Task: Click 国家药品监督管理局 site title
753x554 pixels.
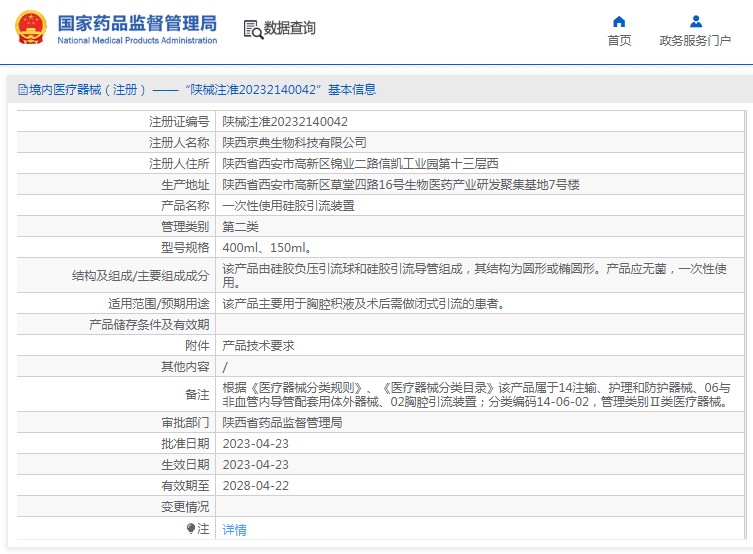Action: click(x=137, y=23)
